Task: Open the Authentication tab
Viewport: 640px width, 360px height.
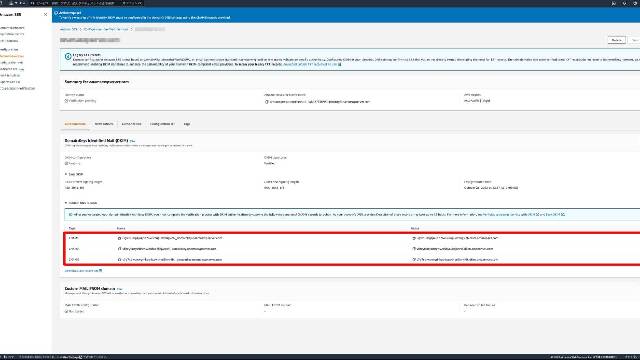Action: tap(75, 124)
